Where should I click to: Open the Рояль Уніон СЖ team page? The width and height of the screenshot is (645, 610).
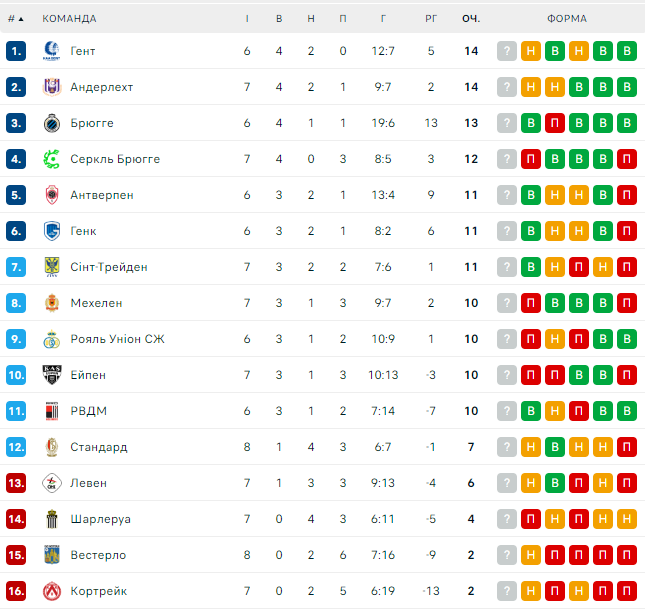coord(117,339)
